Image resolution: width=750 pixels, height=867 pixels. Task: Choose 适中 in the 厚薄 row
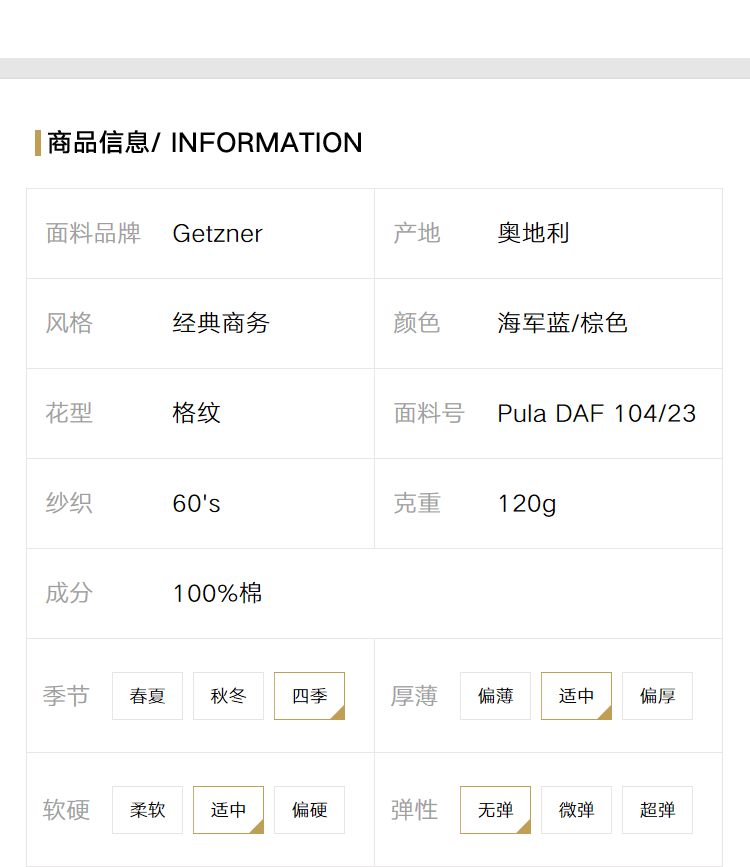[x=576, y=696]
